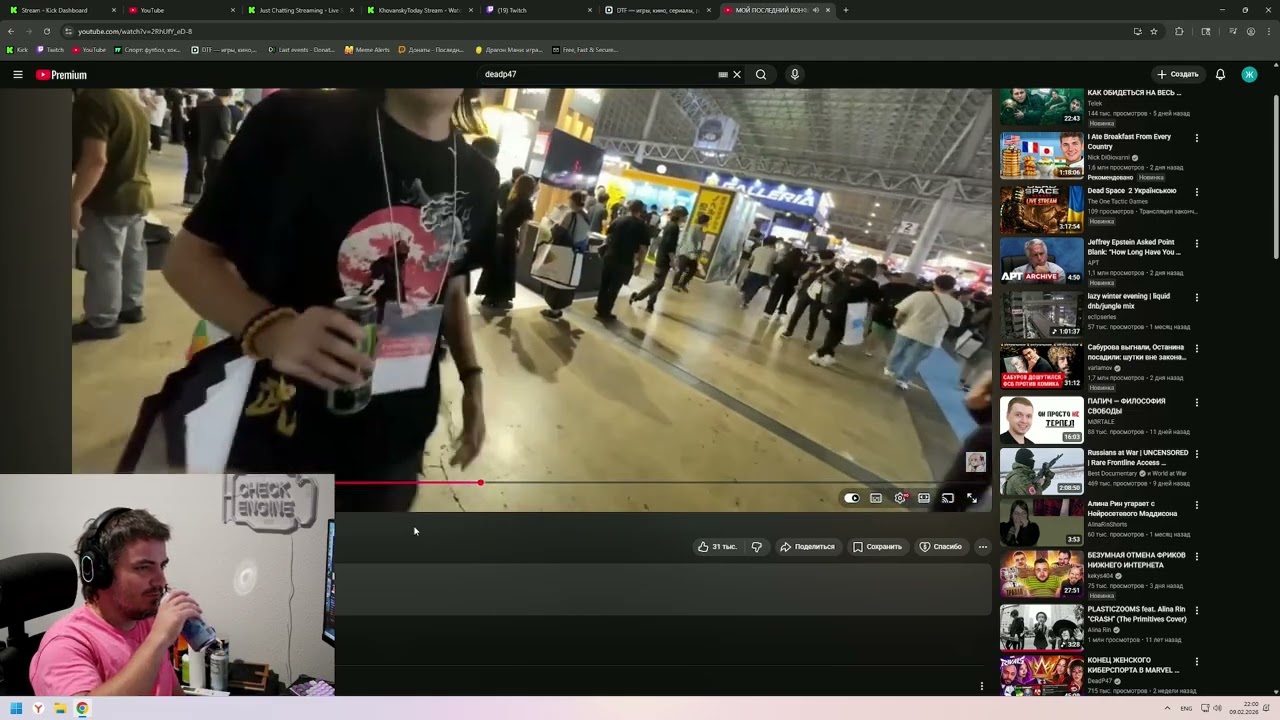1280x720 pixels.
Task: Like the video with 31 тыс.
Action: point(717,547)
